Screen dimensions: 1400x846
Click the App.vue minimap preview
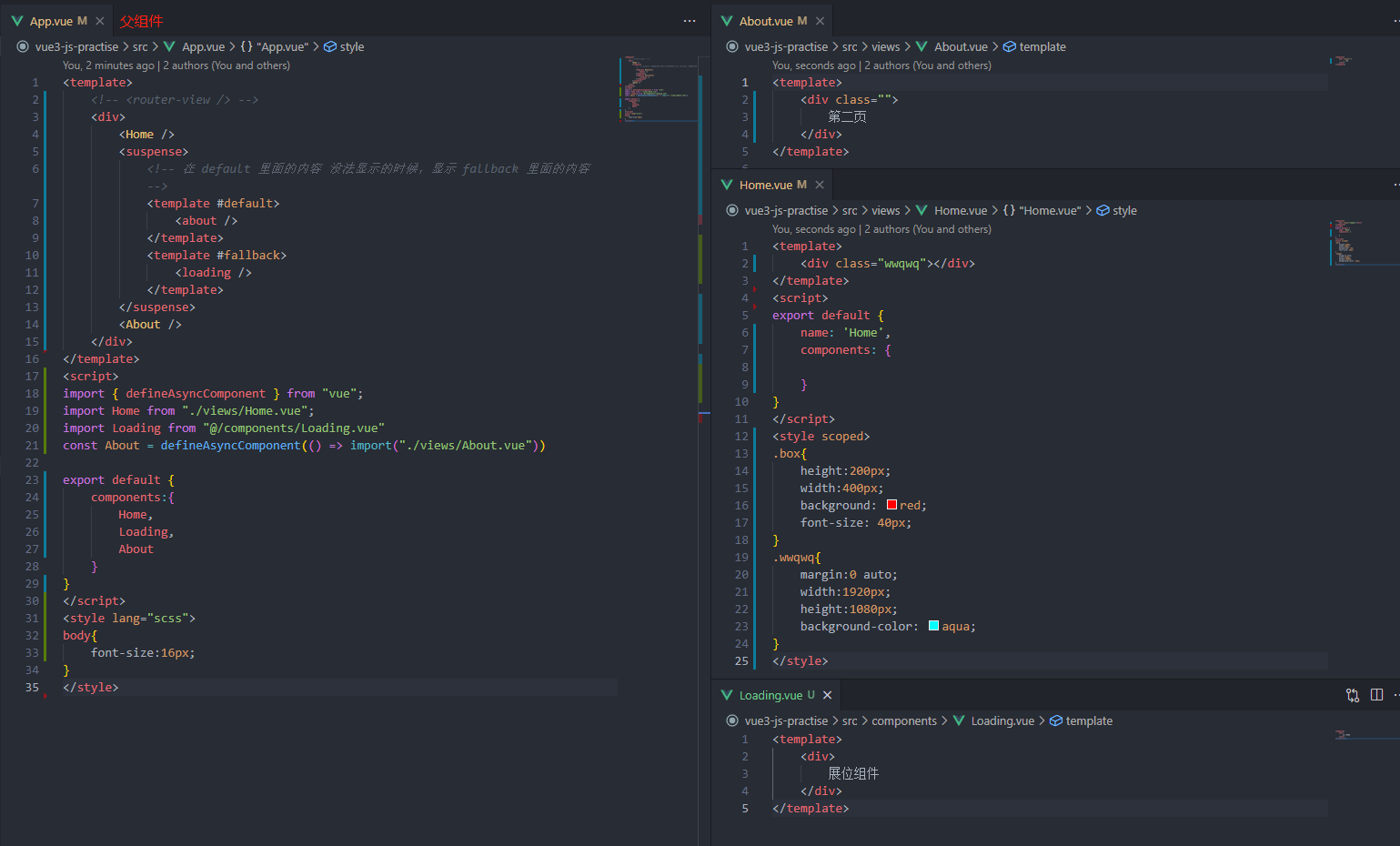[659, 88]
